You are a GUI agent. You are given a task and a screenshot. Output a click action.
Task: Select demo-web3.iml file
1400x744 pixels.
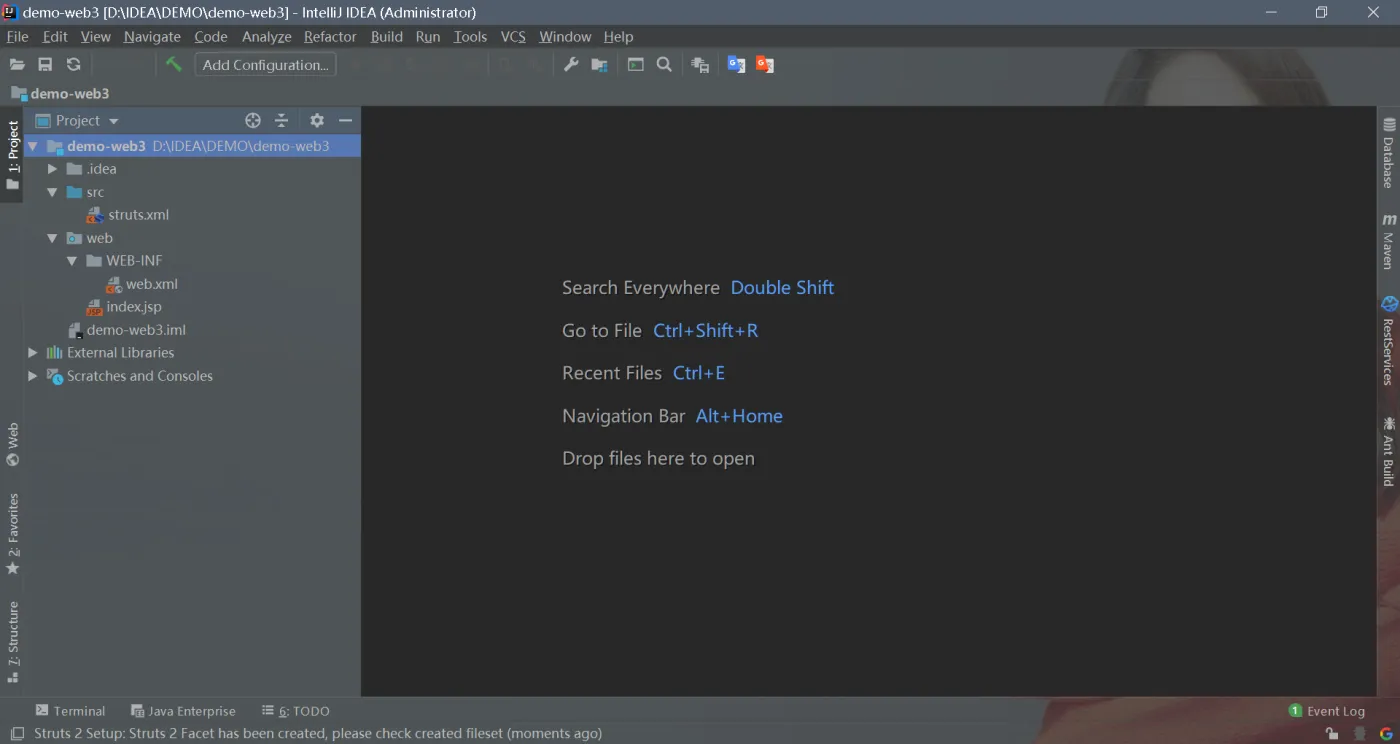pos(136,330)
